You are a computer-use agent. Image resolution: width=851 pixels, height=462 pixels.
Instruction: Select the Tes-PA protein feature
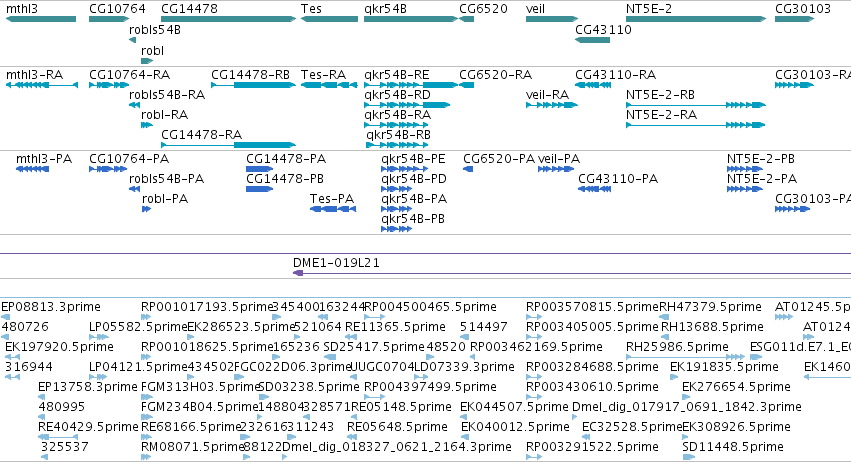pyautogui.click(x=333, y=209)
